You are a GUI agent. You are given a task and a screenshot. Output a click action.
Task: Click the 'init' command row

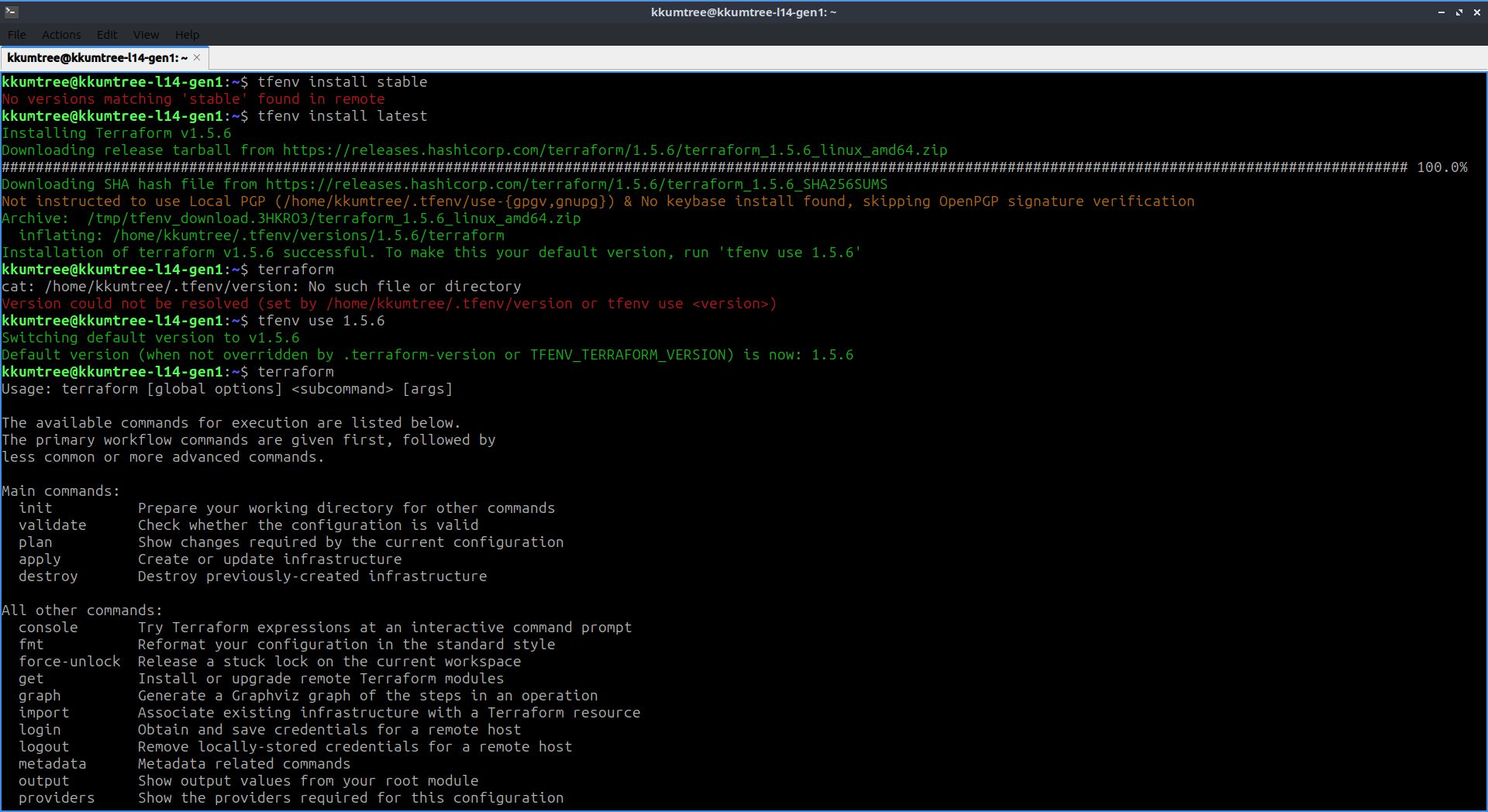[x=287, y=508]
